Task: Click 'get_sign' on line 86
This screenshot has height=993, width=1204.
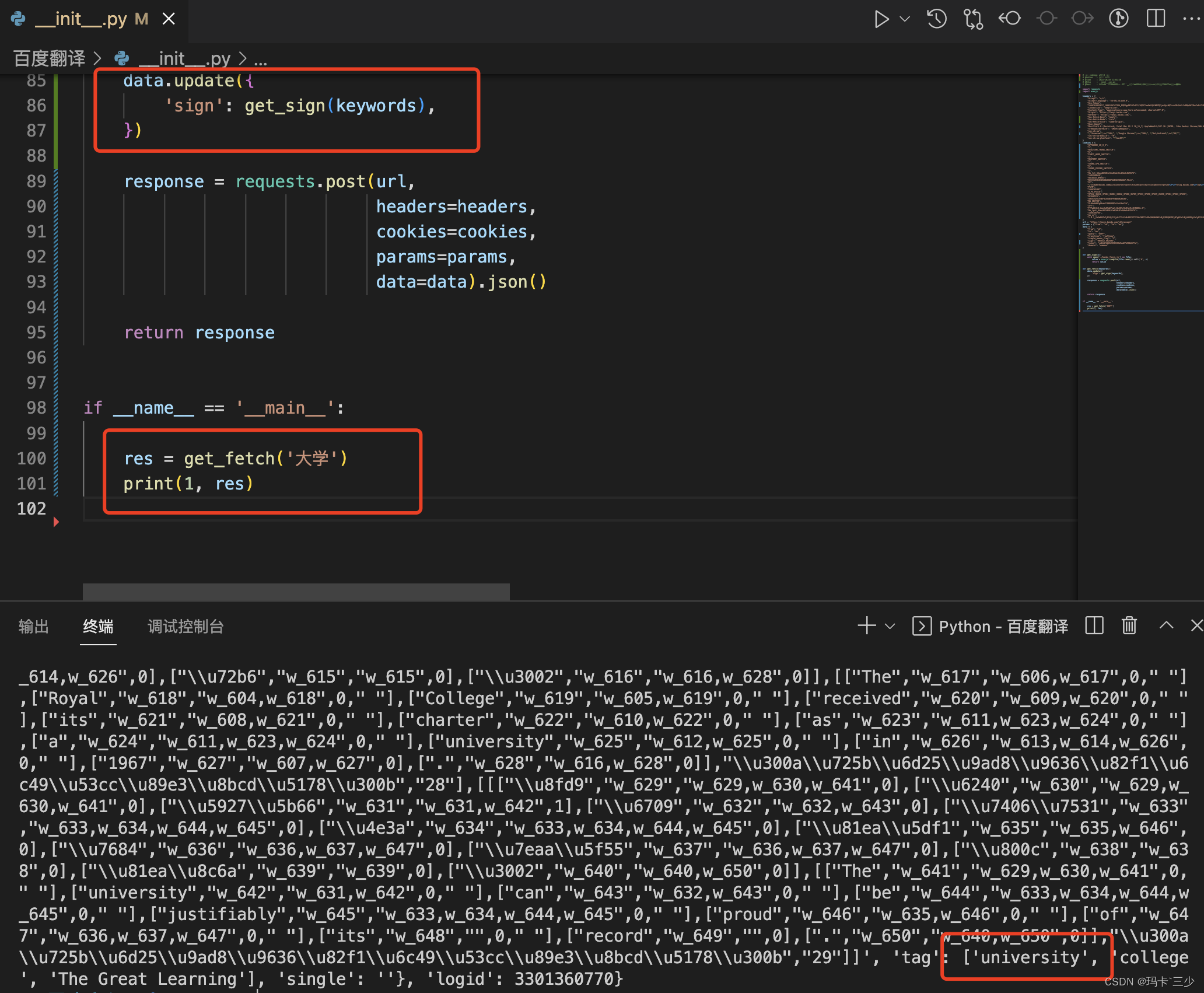Action: 285,106
